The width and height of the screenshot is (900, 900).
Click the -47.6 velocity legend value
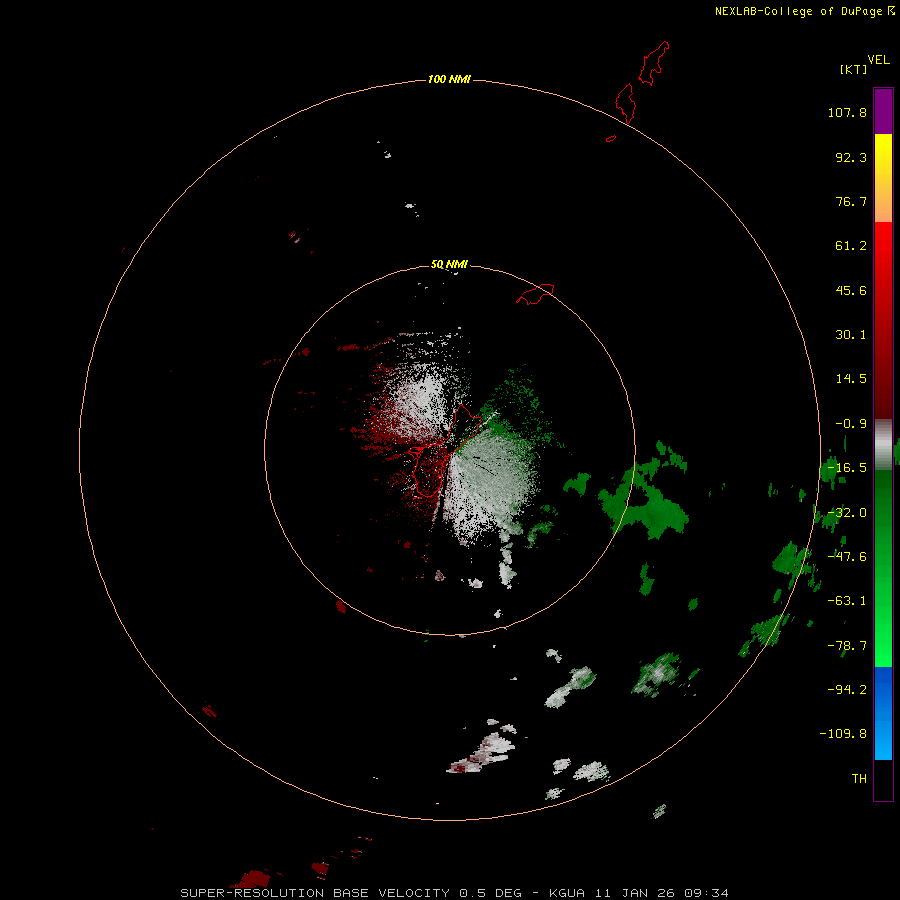tap(847, 557)
